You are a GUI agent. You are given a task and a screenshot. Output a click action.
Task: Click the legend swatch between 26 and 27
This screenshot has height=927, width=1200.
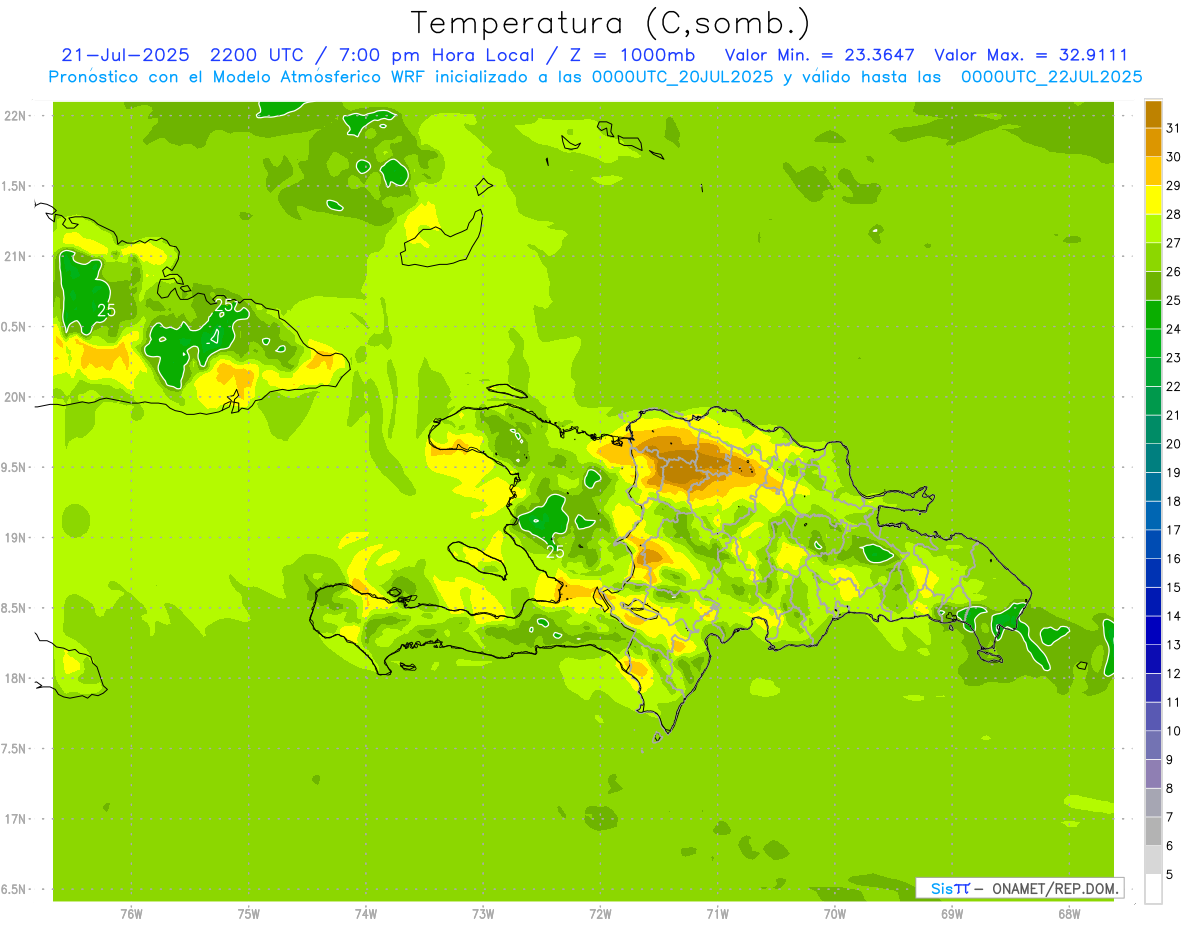[1153, 257]
